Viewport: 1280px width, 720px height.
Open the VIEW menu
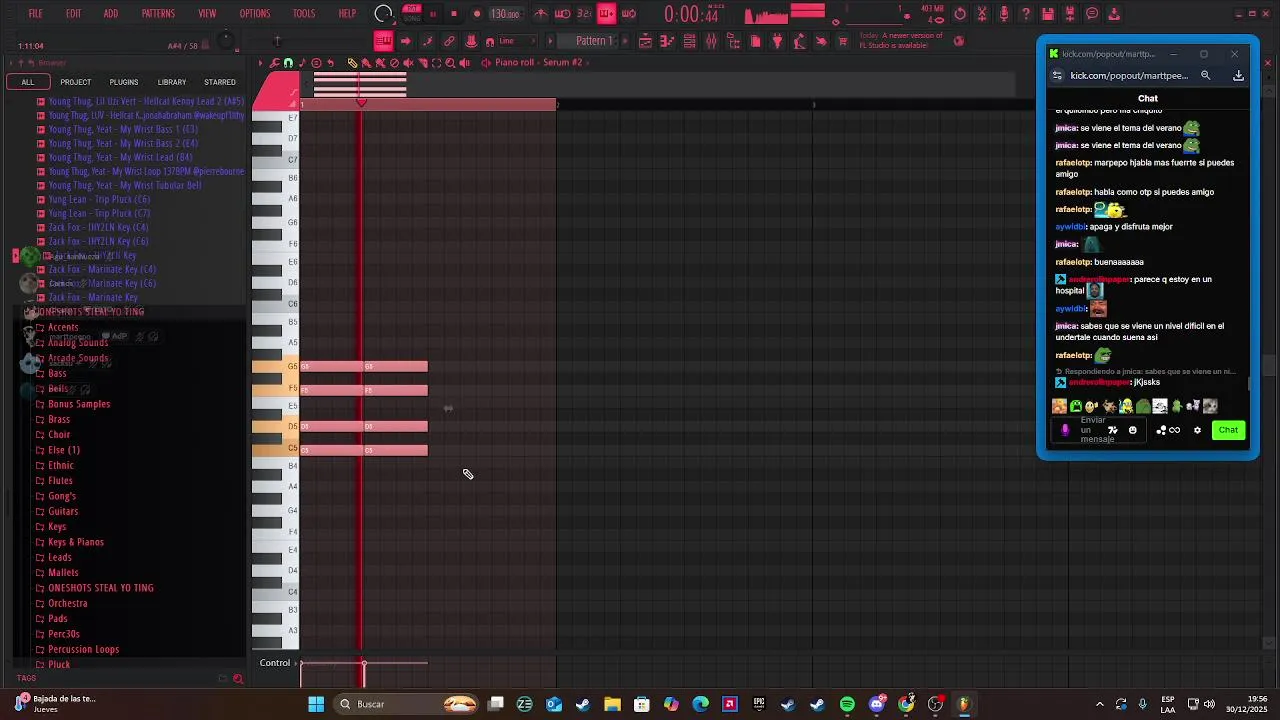pos(207,14)
